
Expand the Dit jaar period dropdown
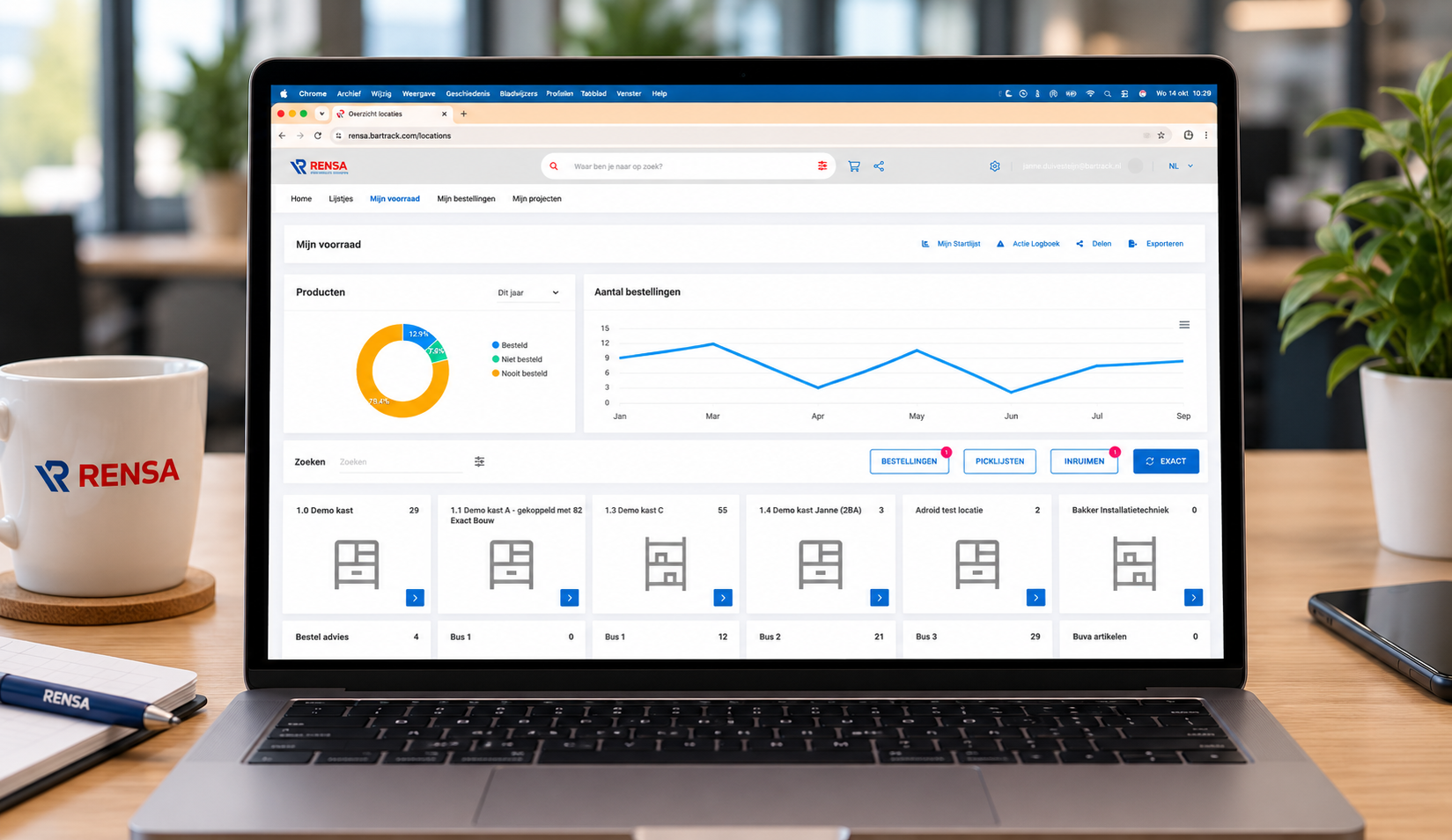pos(528,293)
